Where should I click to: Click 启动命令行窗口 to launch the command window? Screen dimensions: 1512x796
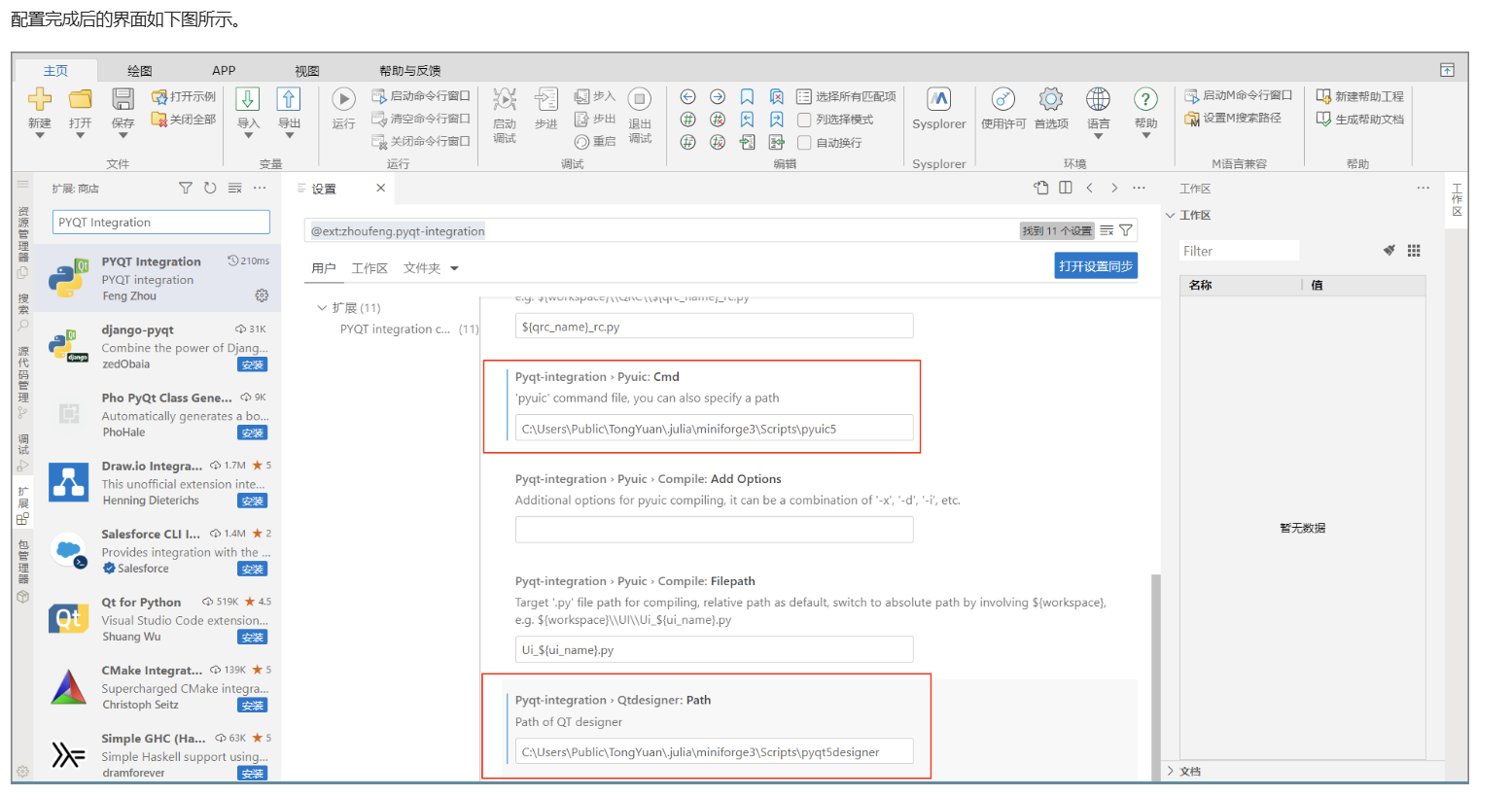(x=421, y=96)
